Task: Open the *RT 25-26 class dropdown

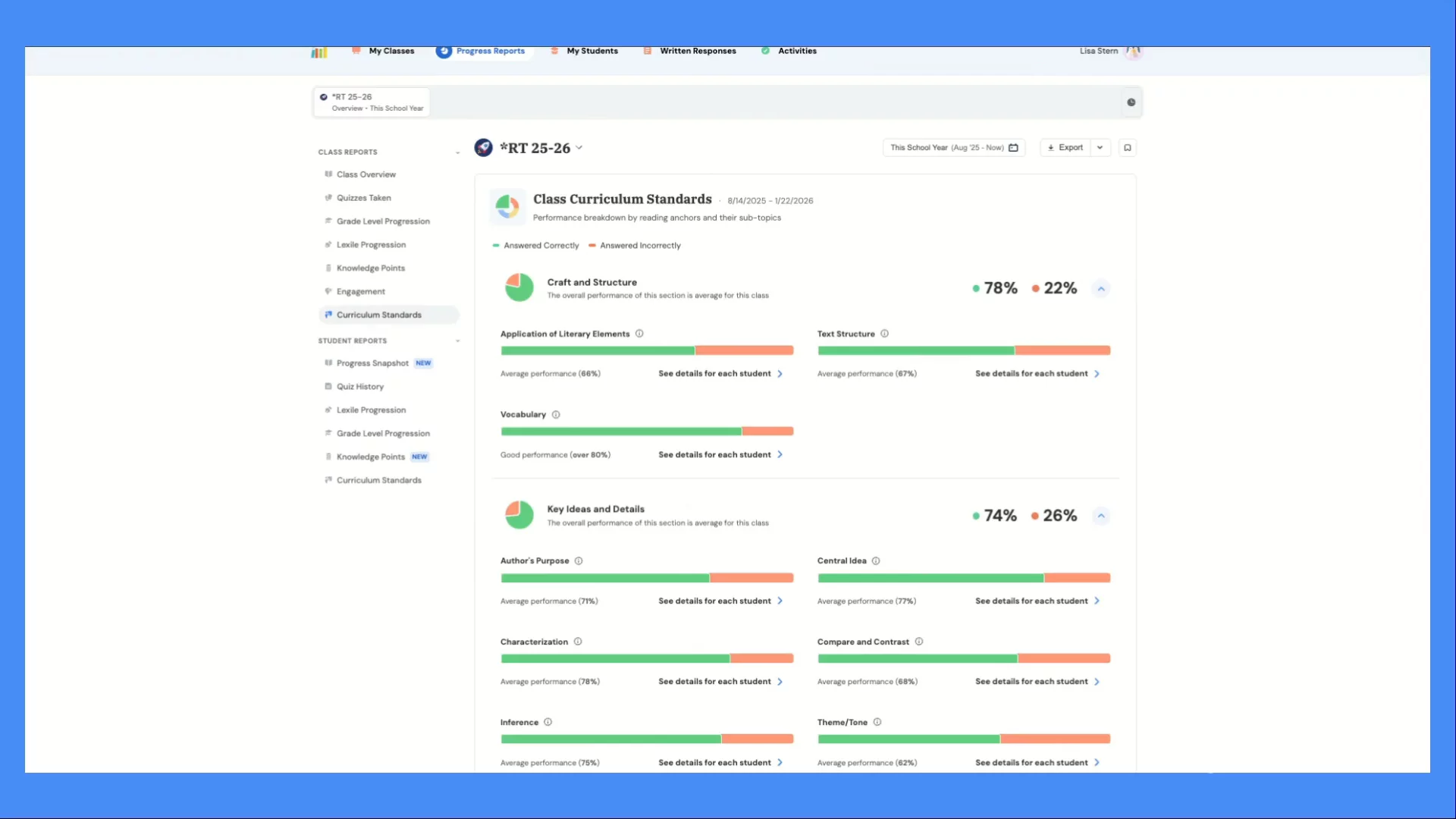Action: pos(579,148)
